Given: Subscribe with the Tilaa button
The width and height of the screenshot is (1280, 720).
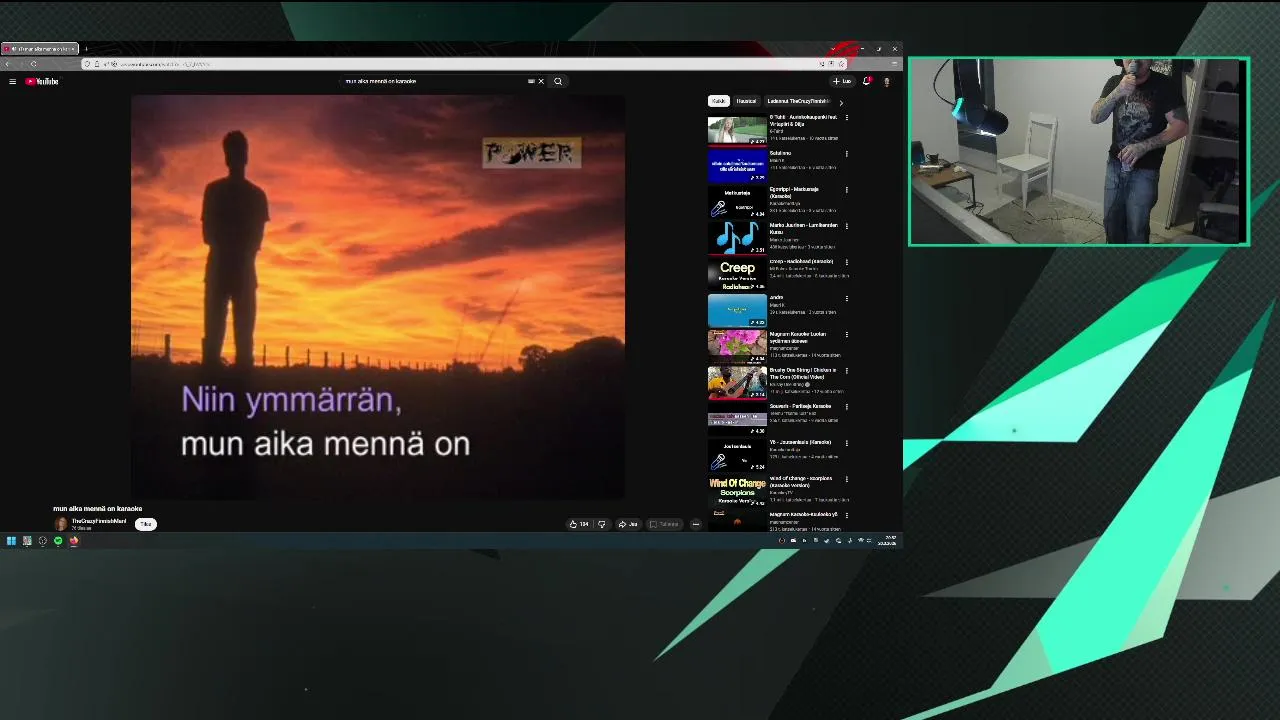Looking at the screenshot, I should [x=146, y=524].
